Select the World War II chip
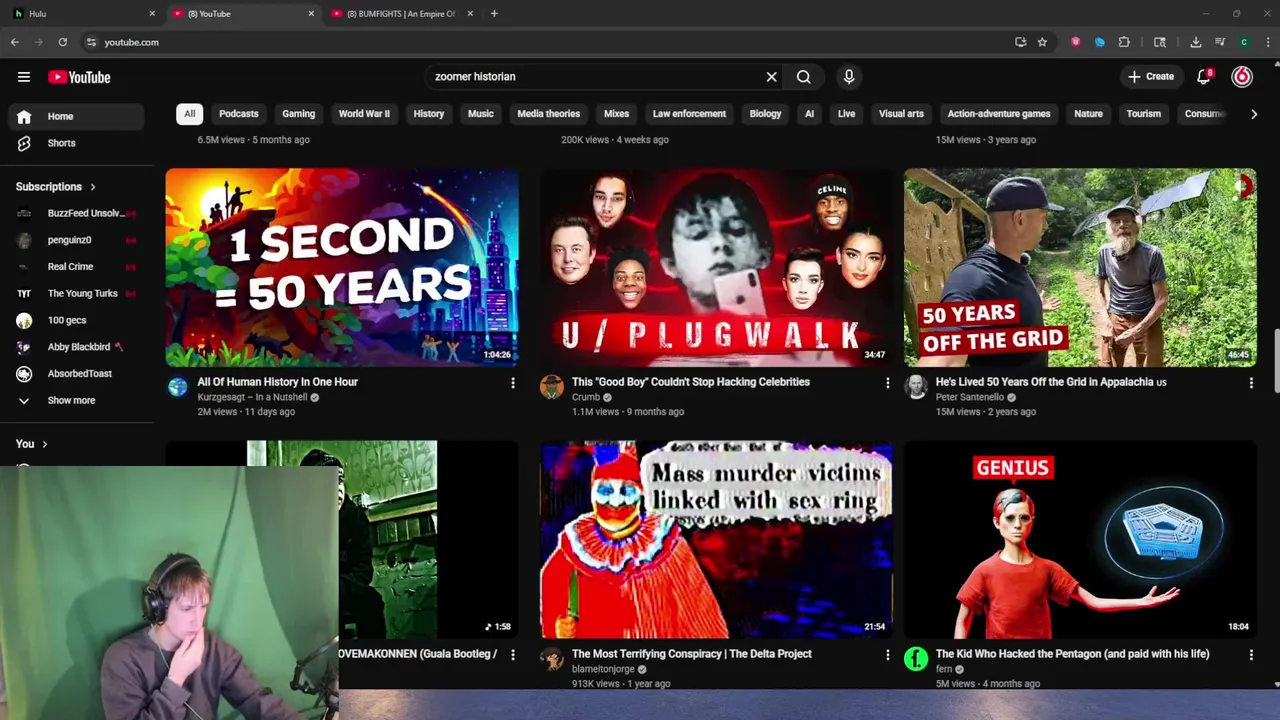This screenshot has width=1280, height=720. (364, 114)
